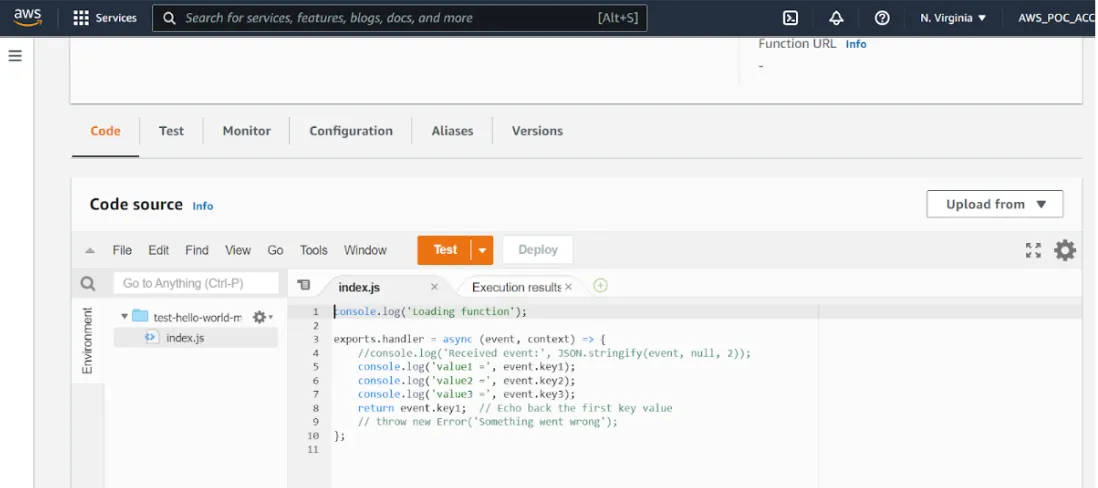1098x488 pixels.
Task: Switch to the Code tab
Action: click(105, 131)
